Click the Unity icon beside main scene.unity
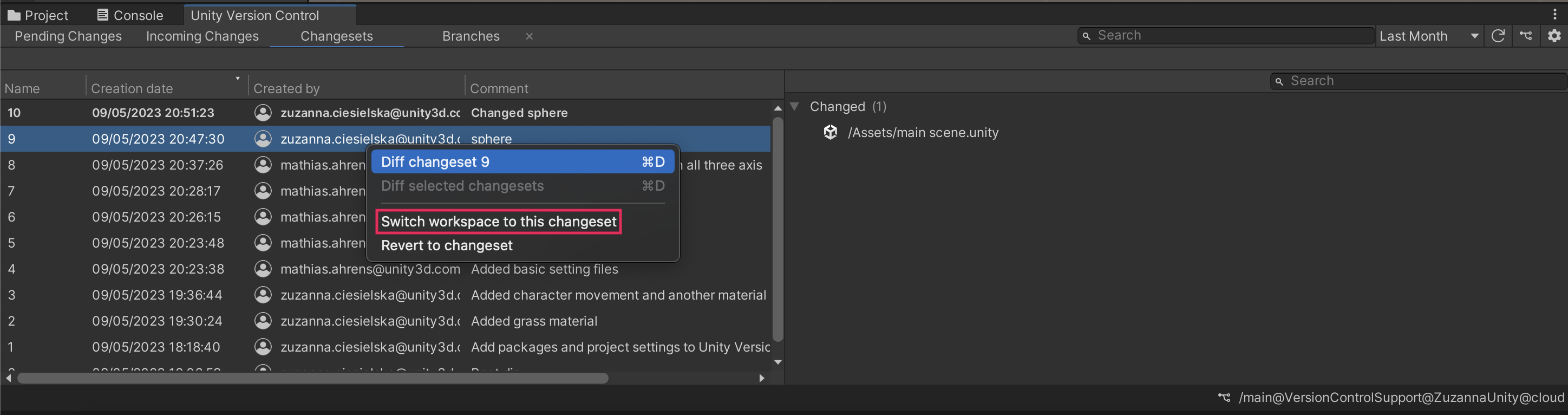 pos(830,132)
